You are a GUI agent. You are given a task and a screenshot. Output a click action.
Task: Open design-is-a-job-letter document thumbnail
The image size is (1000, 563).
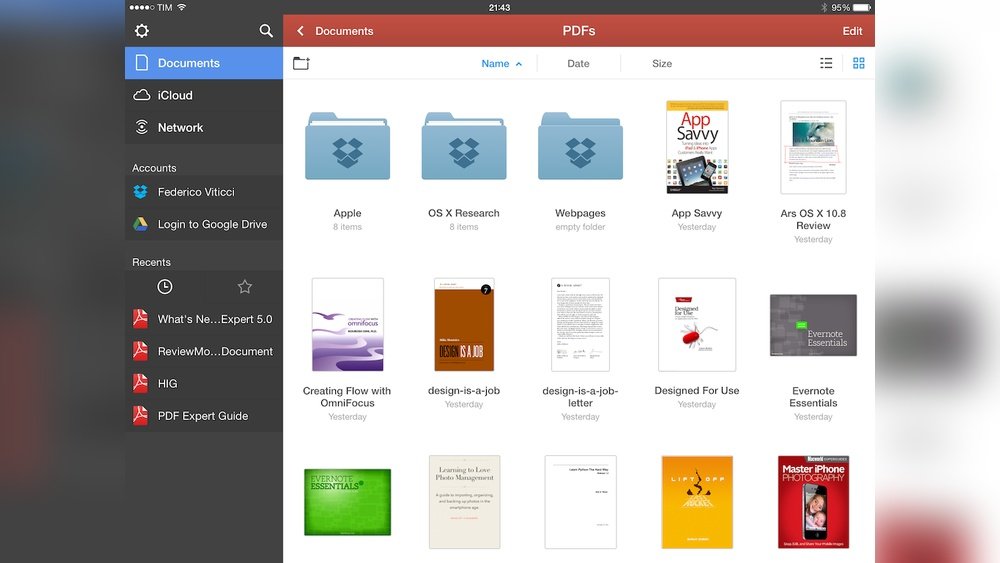pos(580,325)
